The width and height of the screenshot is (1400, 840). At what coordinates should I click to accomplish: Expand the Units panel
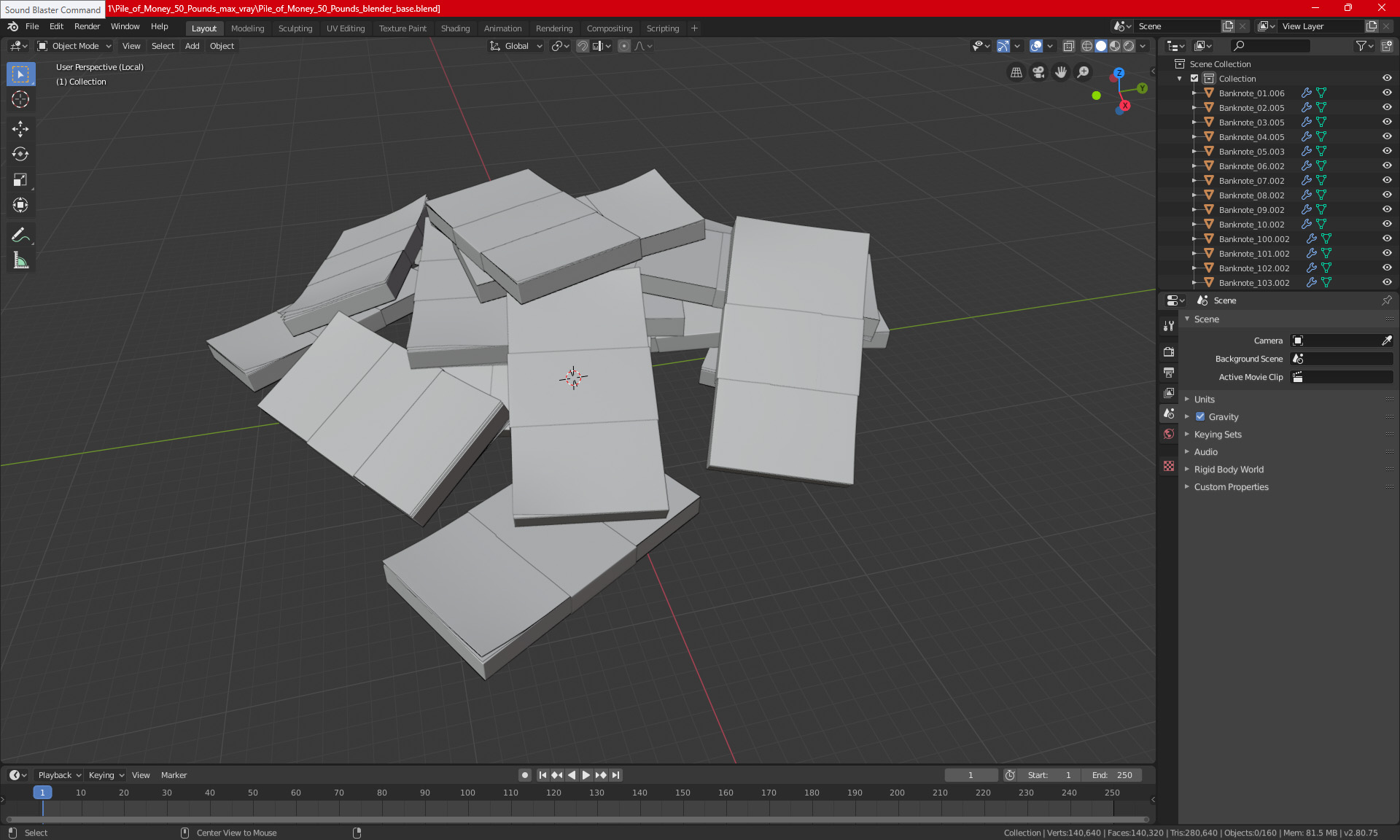click(1204, 399)
